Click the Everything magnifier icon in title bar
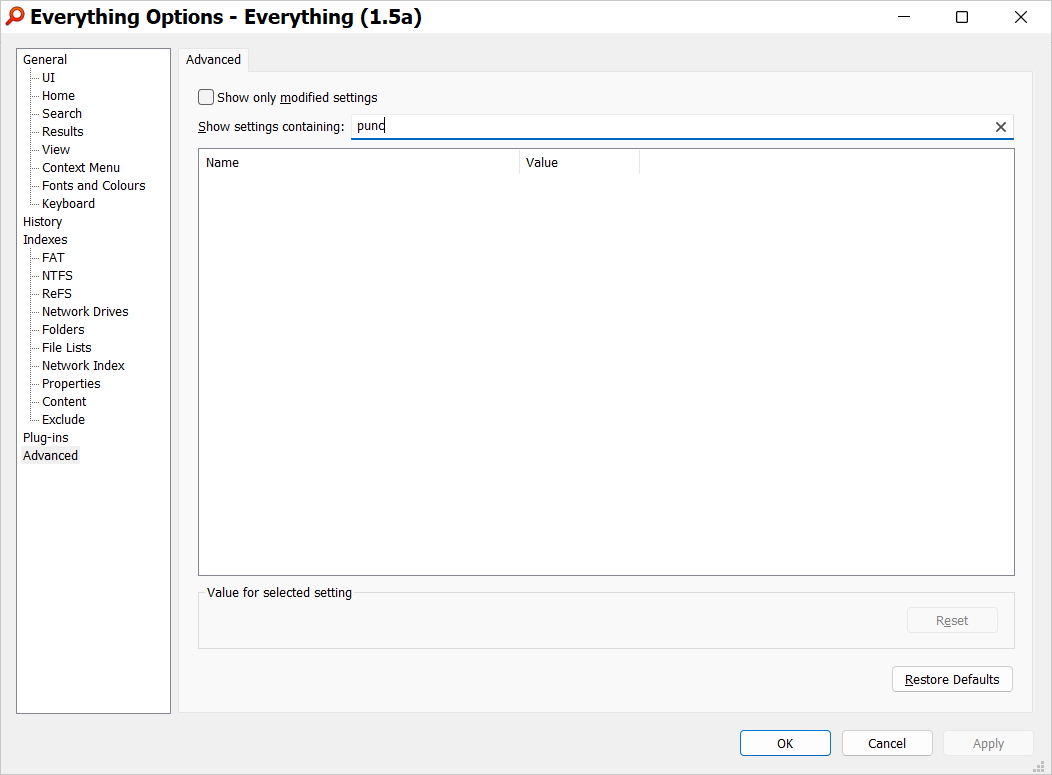 (x=14, y=17)
